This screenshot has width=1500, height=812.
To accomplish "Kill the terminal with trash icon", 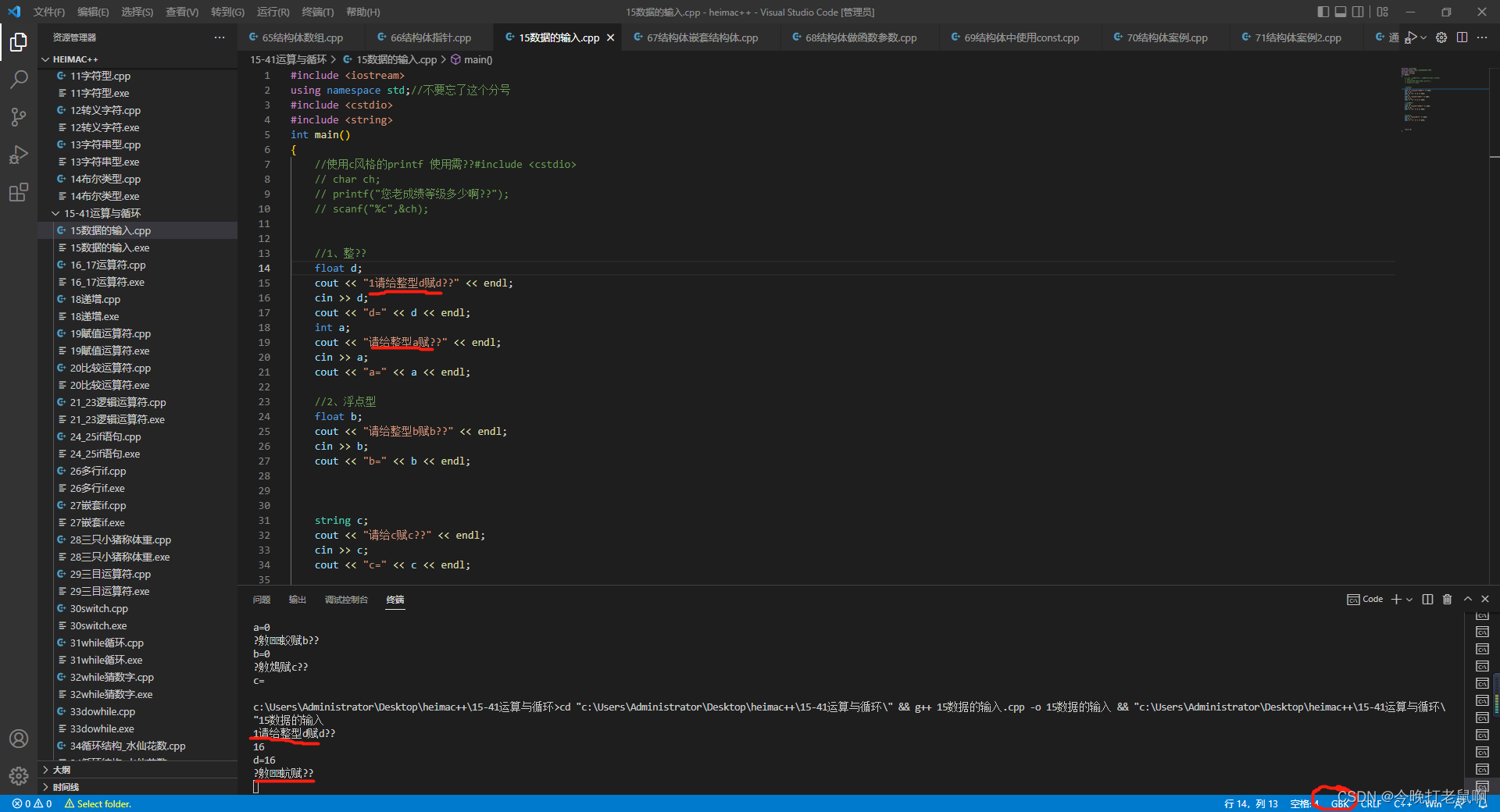I will [1447, 599].
